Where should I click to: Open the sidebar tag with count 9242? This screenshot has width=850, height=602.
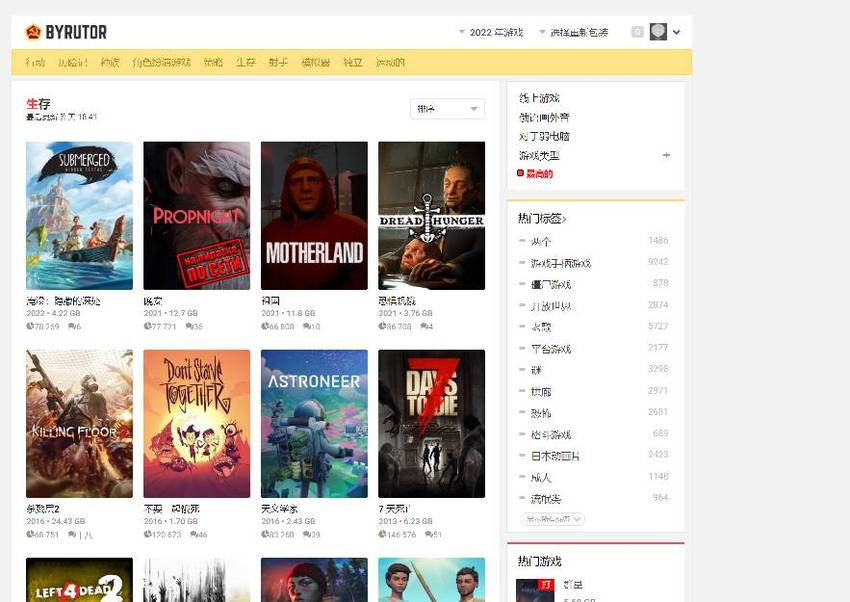(561, 263)
